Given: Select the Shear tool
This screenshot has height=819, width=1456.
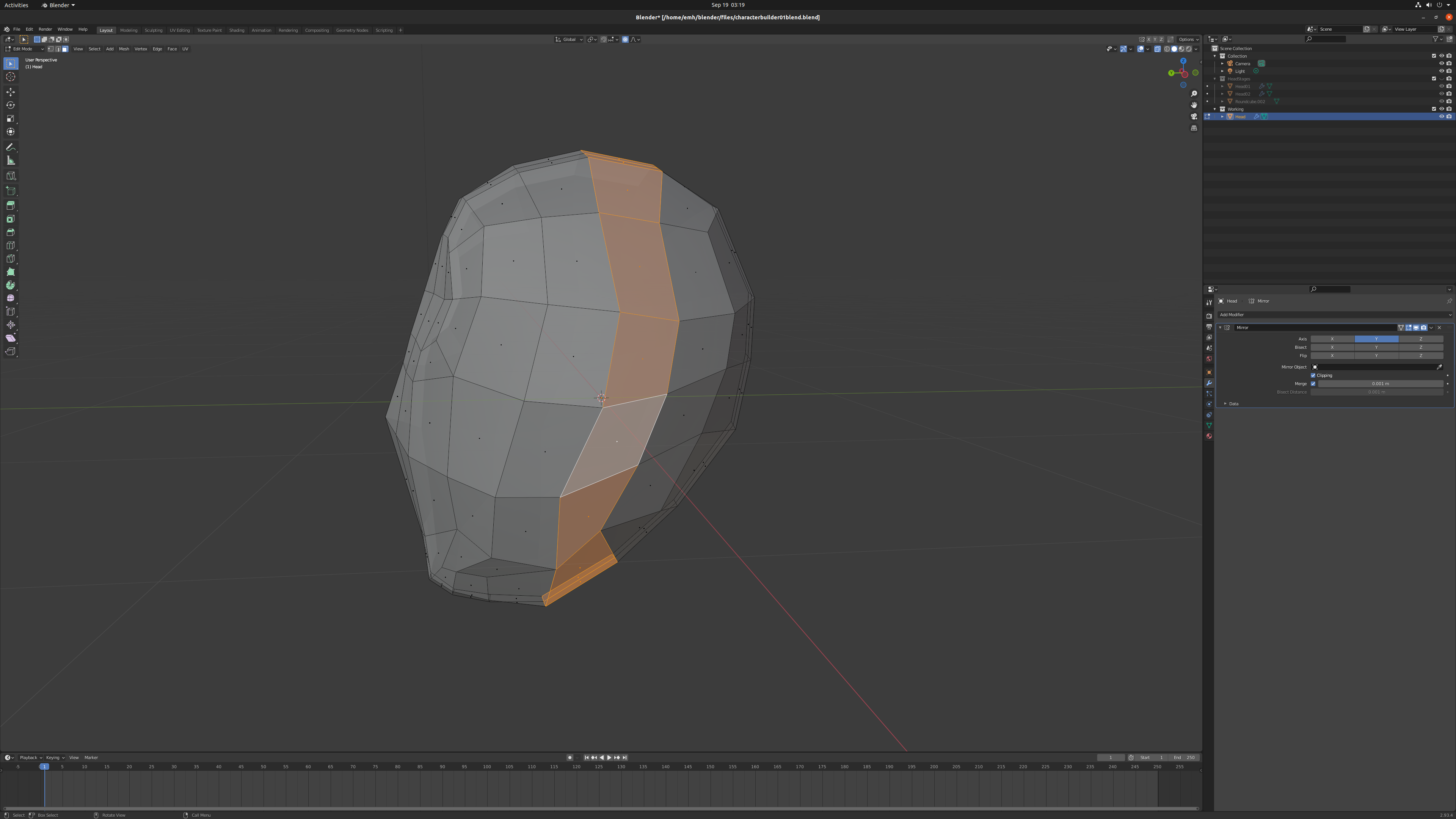Looking at the screenshot, I should pos(11,338).
